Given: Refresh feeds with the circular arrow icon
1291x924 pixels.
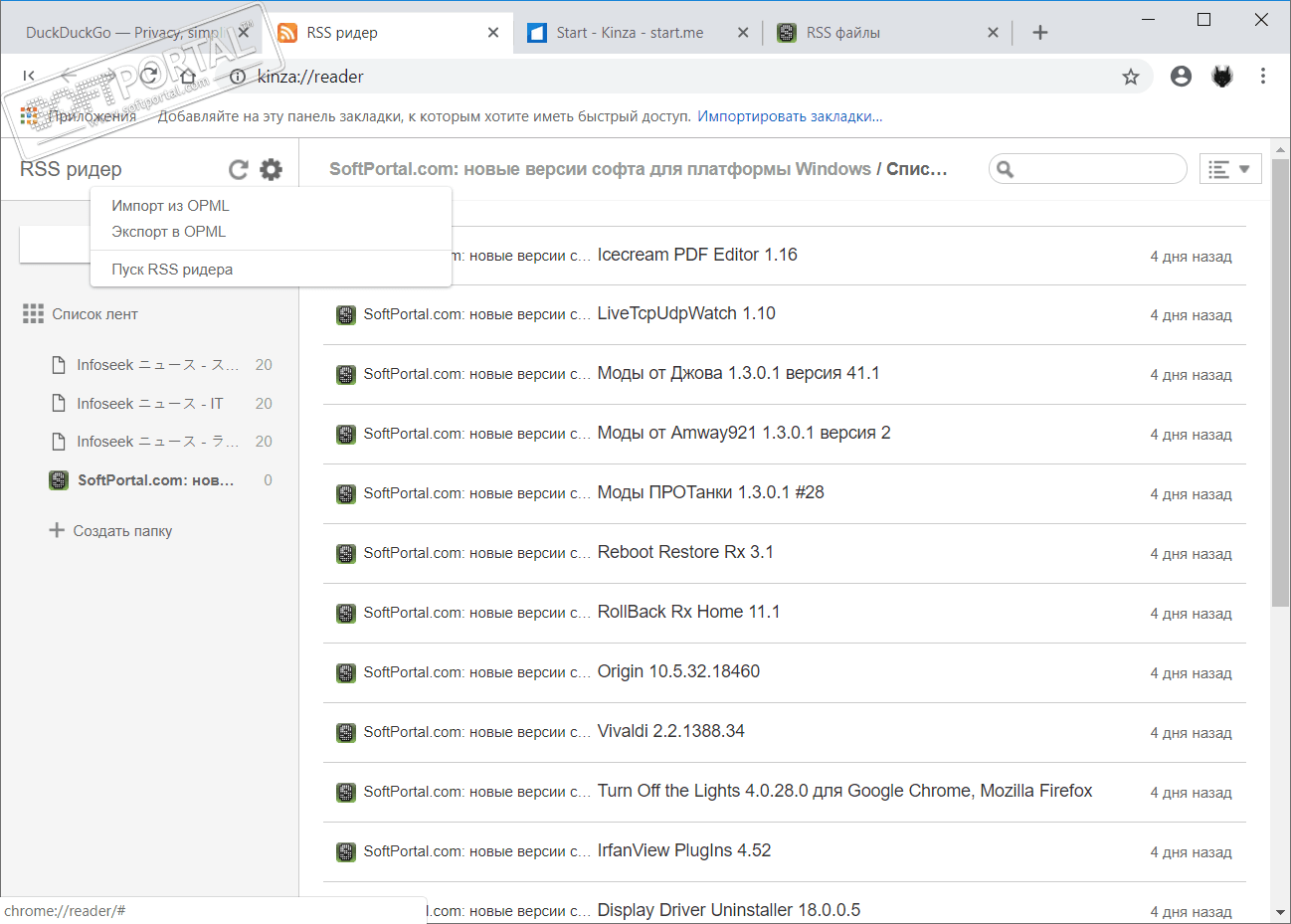Looking at the screenshot, I should (x=238, y=170).
